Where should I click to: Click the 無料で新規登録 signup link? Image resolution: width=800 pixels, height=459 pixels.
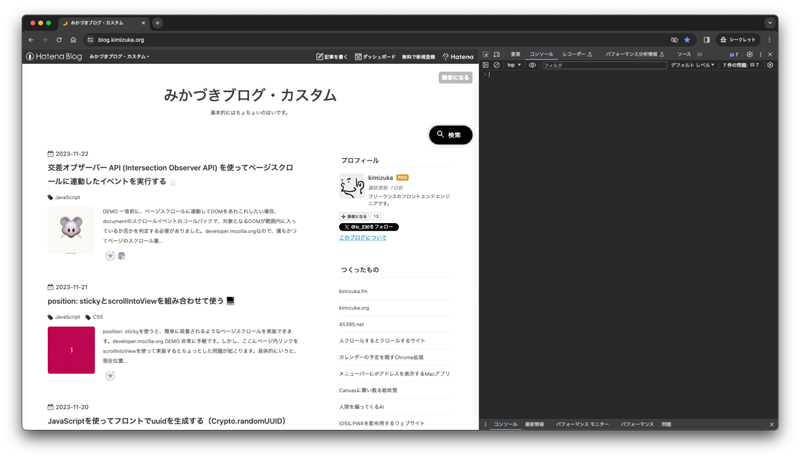point(418,57)
